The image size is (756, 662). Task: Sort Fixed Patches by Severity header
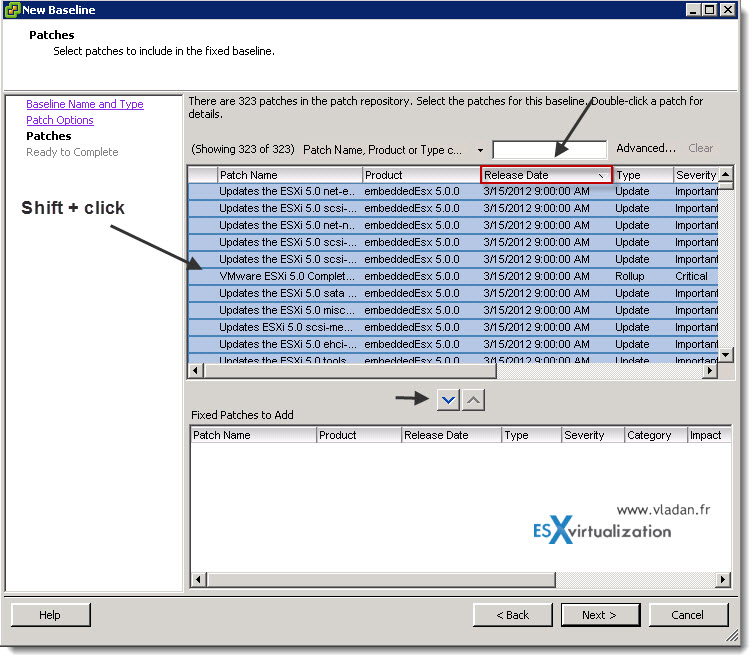tap(593, 435)
